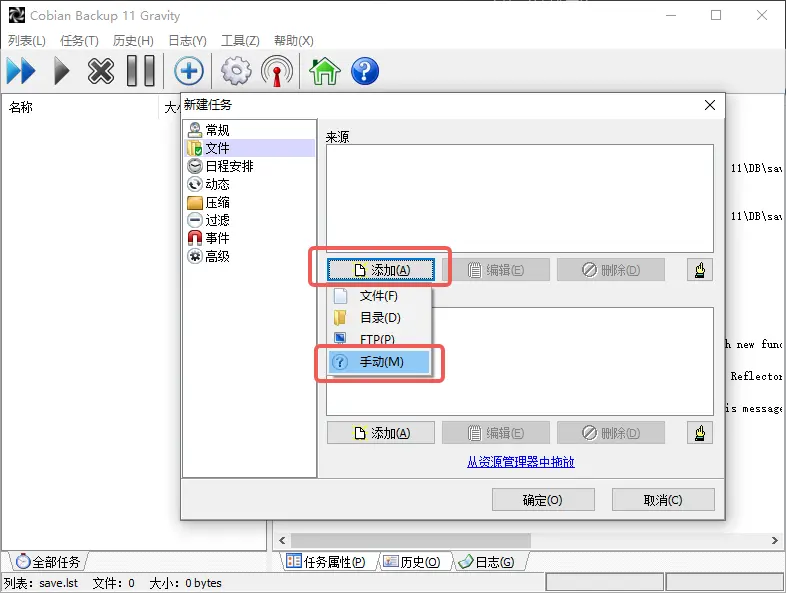
Task: Cancel with the 取消(C) button
Action: (x=663, y=500)
